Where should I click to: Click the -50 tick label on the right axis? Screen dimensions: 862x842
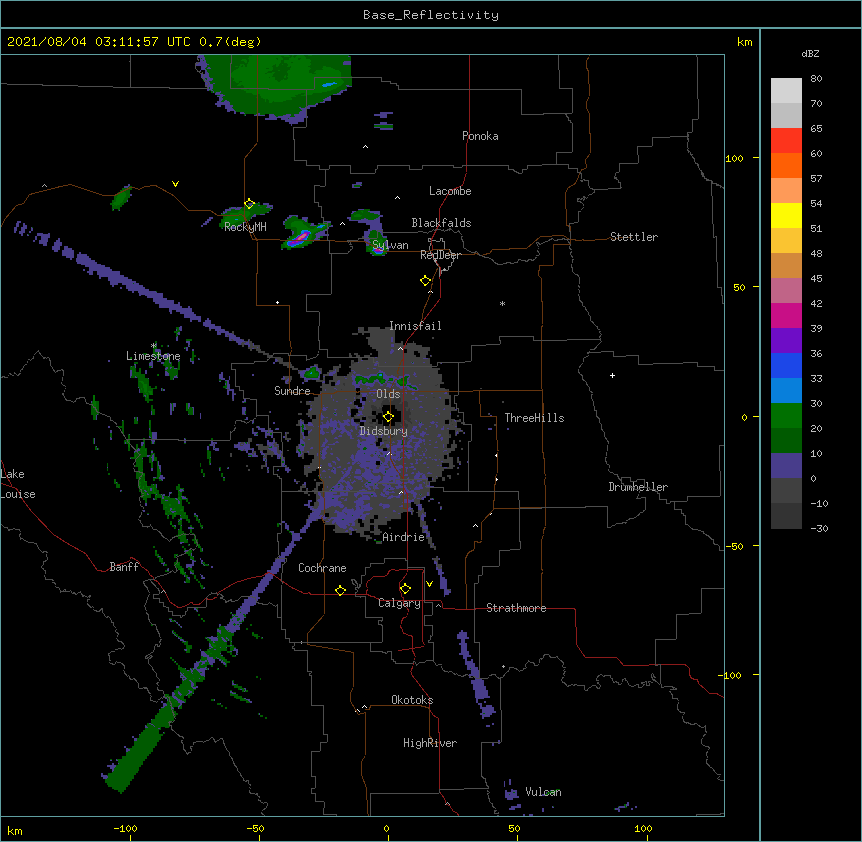pos(734,546)
